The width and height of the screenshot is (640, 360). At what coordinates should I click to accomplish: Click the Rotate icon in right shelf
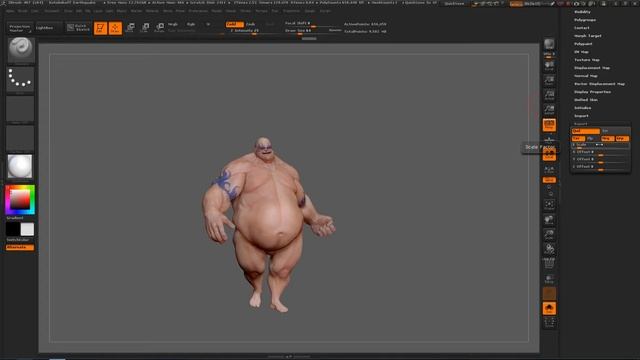point(549,250)
